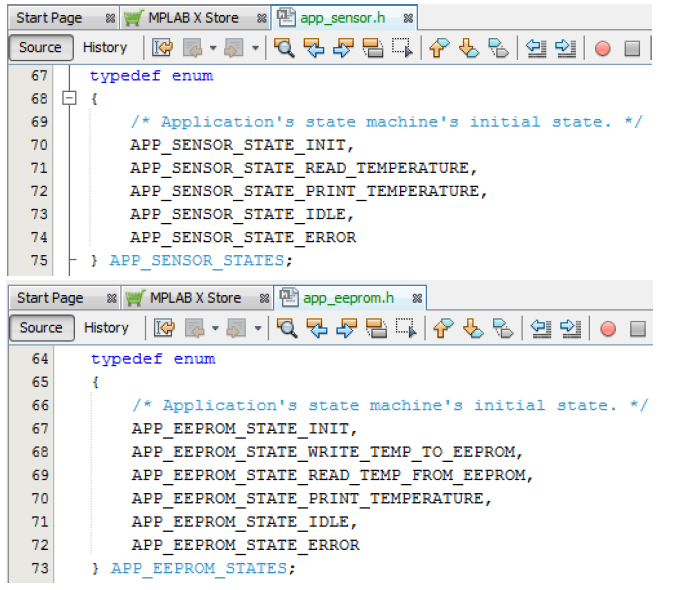
Task: Toggle highlight search in app_sensor.h toolbar
Action: (x=373, y=47)
